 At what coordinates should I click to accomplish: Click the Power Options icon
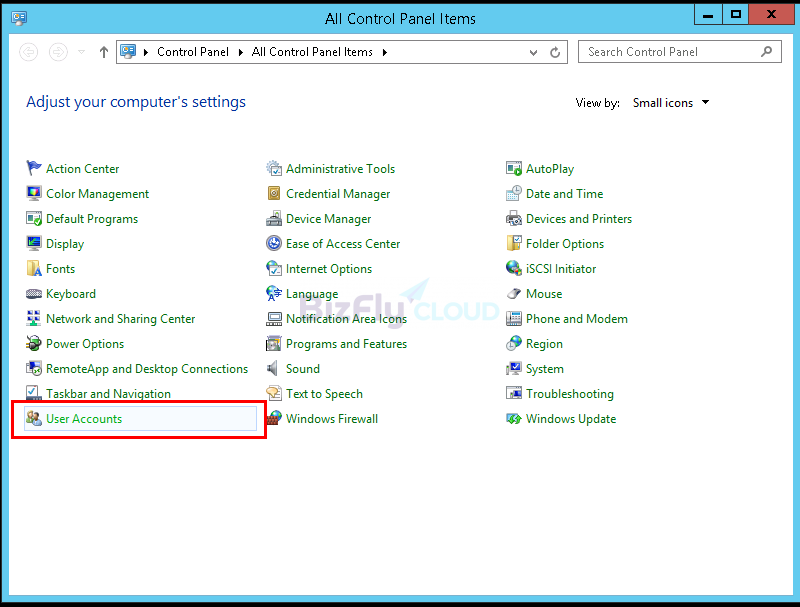[x=34, y=343]
